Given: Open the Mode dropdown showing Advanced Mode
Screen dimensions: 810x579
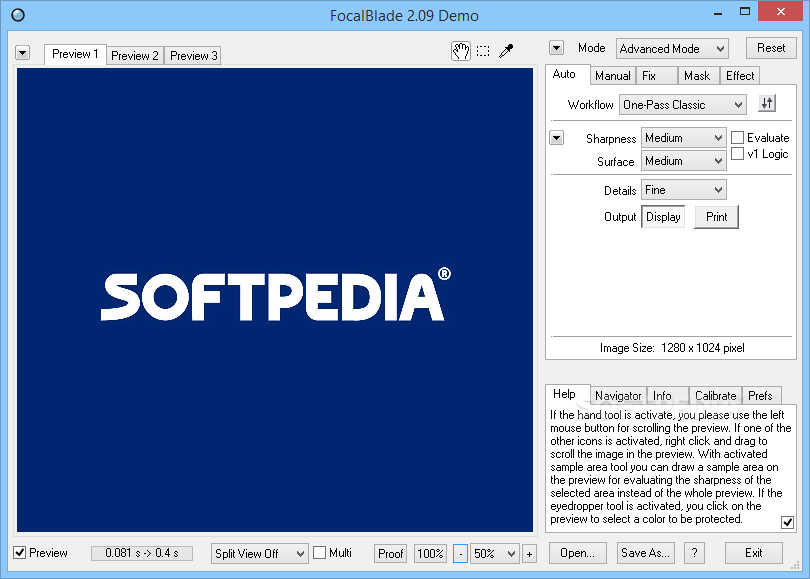Looking at the screenshot, I should click(672, 49).
